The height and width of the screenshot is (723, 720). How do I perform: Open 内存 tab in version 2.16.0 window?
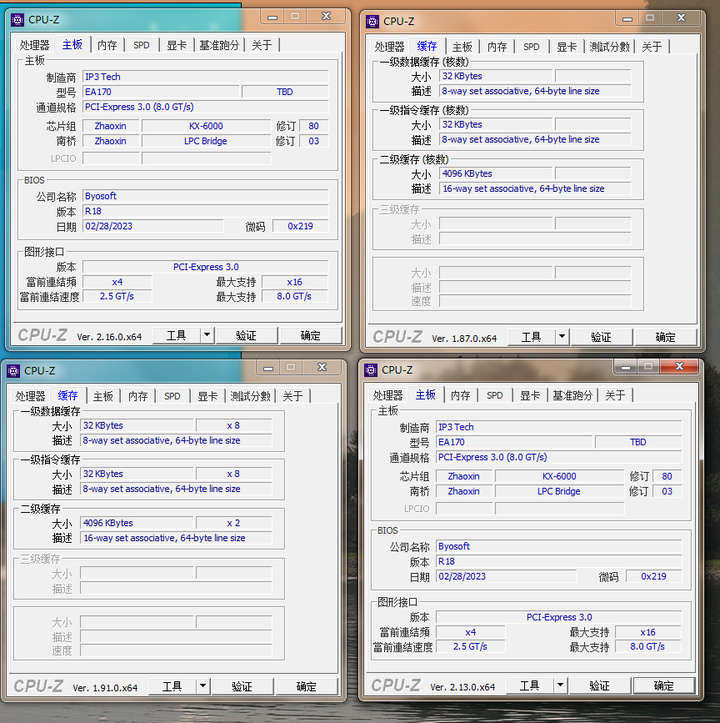pyautogui.click(x=107, y=45)
